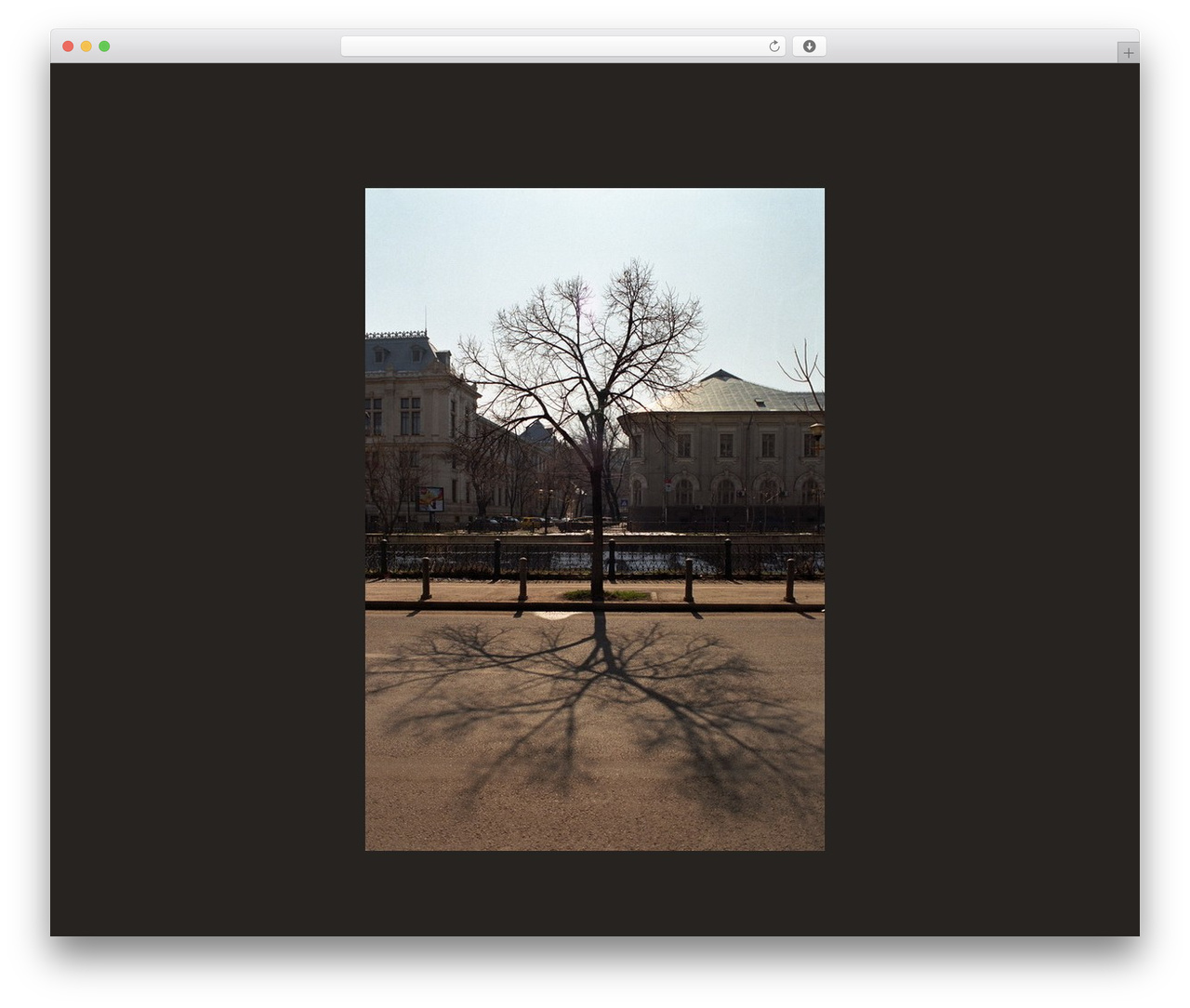Viewport: 1190px width, 1008px height.
Task: Open a new tab with plus button
Action: 1128,53
